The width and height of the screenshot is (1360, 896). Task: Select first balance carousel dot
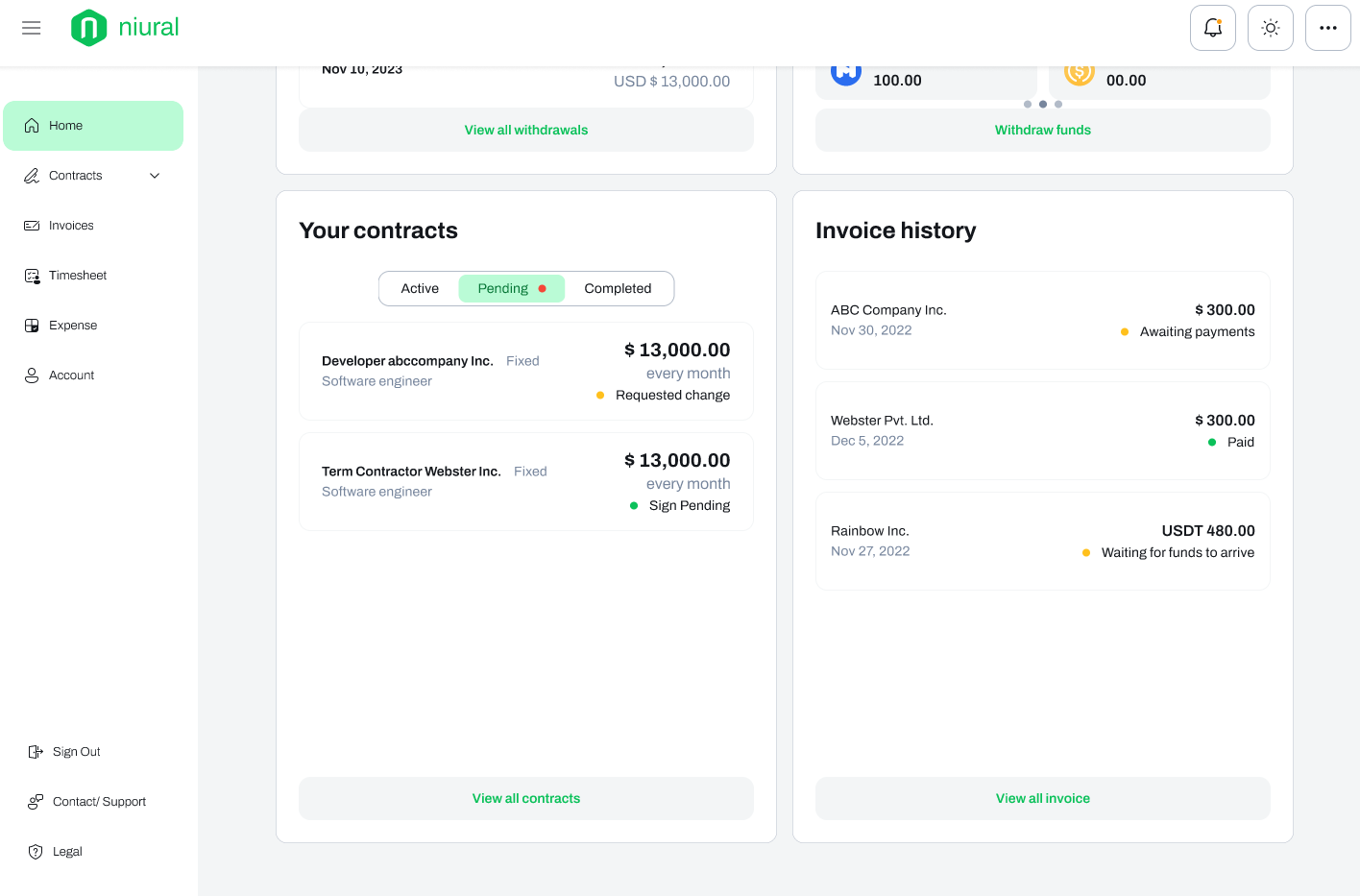click(x=1028, y=104)
